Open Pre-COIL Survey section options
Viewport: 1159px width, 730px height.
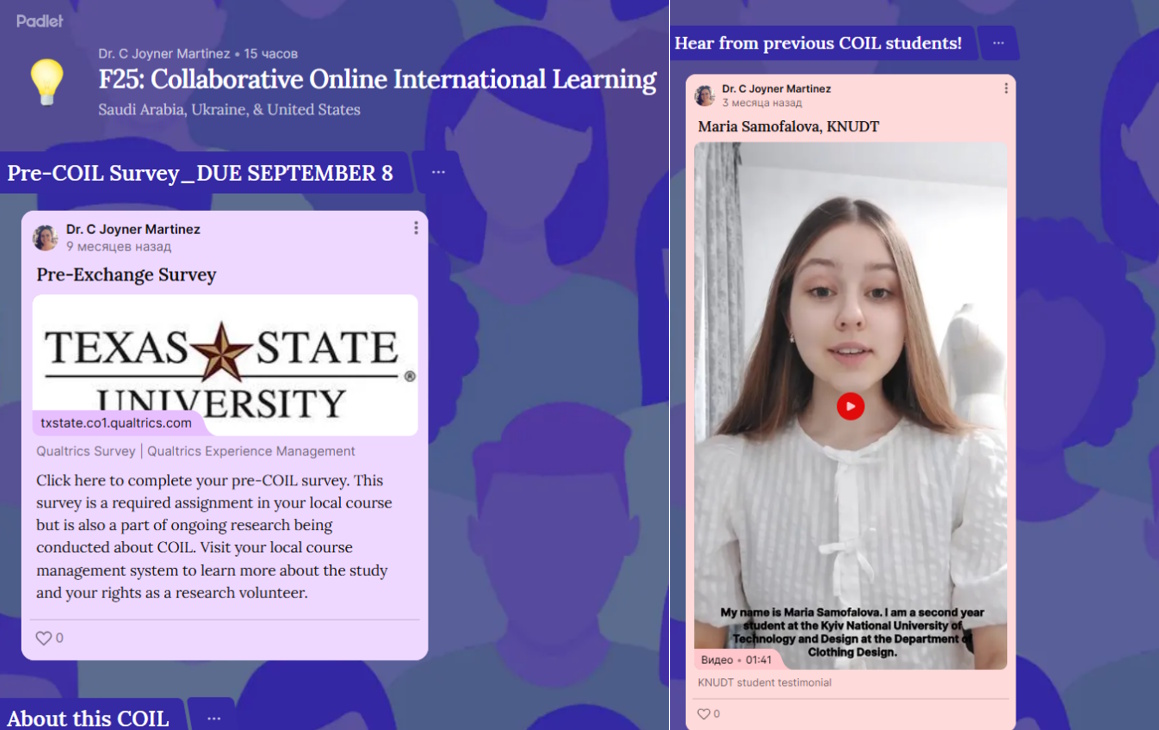[x=438, y=172]
